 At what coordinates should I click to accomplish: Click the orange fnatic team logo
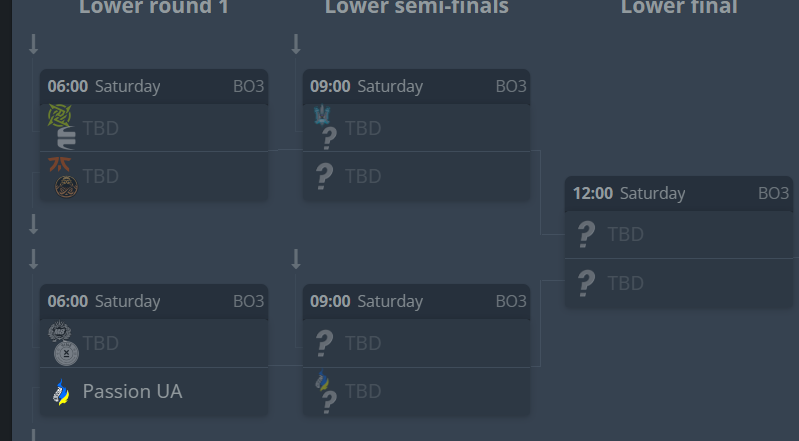pos(60,164)
